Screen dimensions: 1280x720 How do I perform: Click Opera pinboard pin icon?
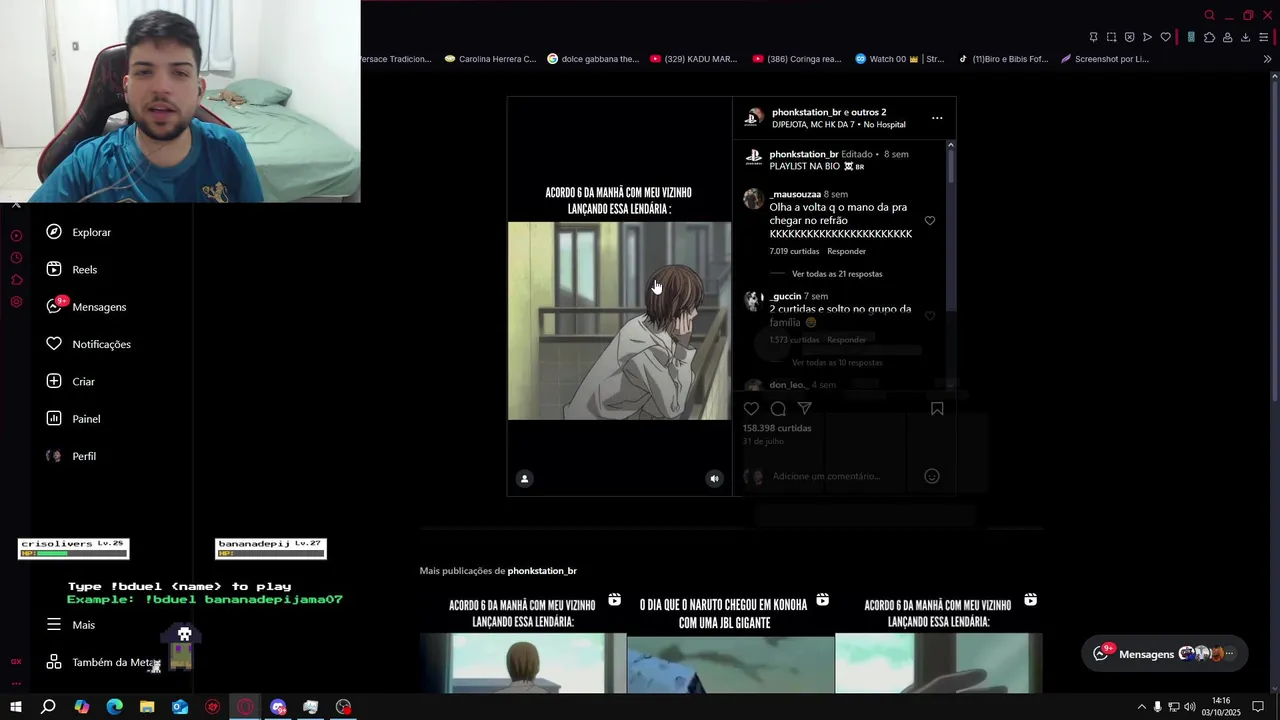pos(1093,37)
